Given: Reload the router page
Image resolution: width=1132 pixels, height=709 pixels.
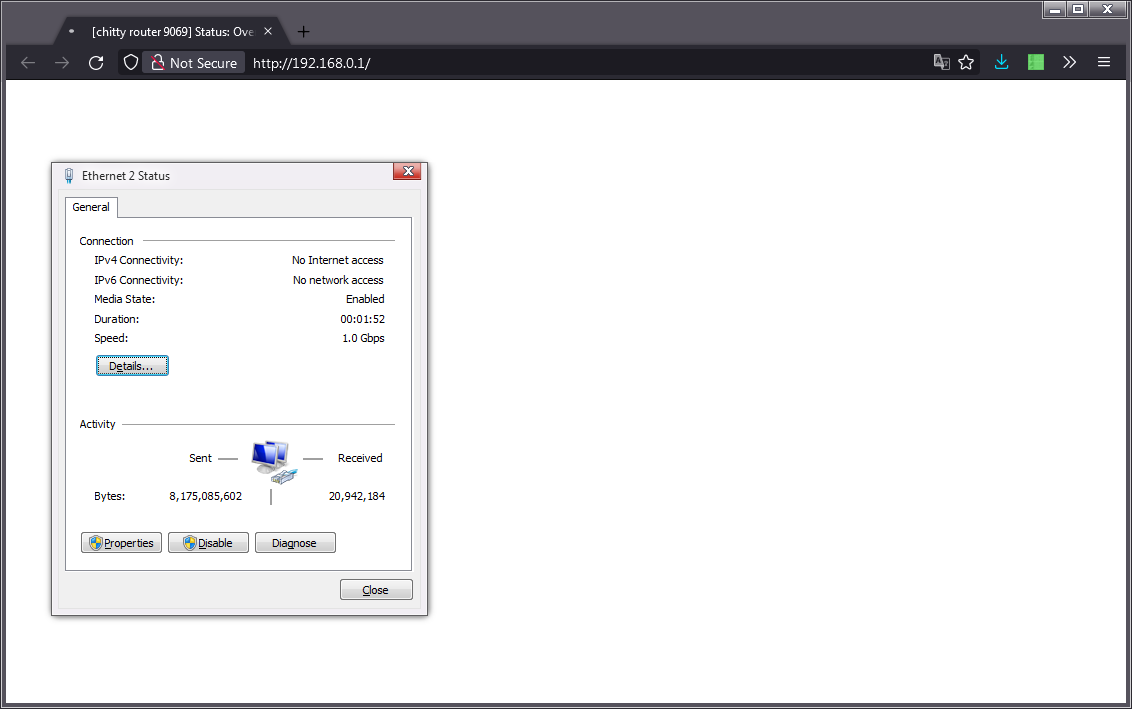Looking at the screenshot, I should [96, 63].
